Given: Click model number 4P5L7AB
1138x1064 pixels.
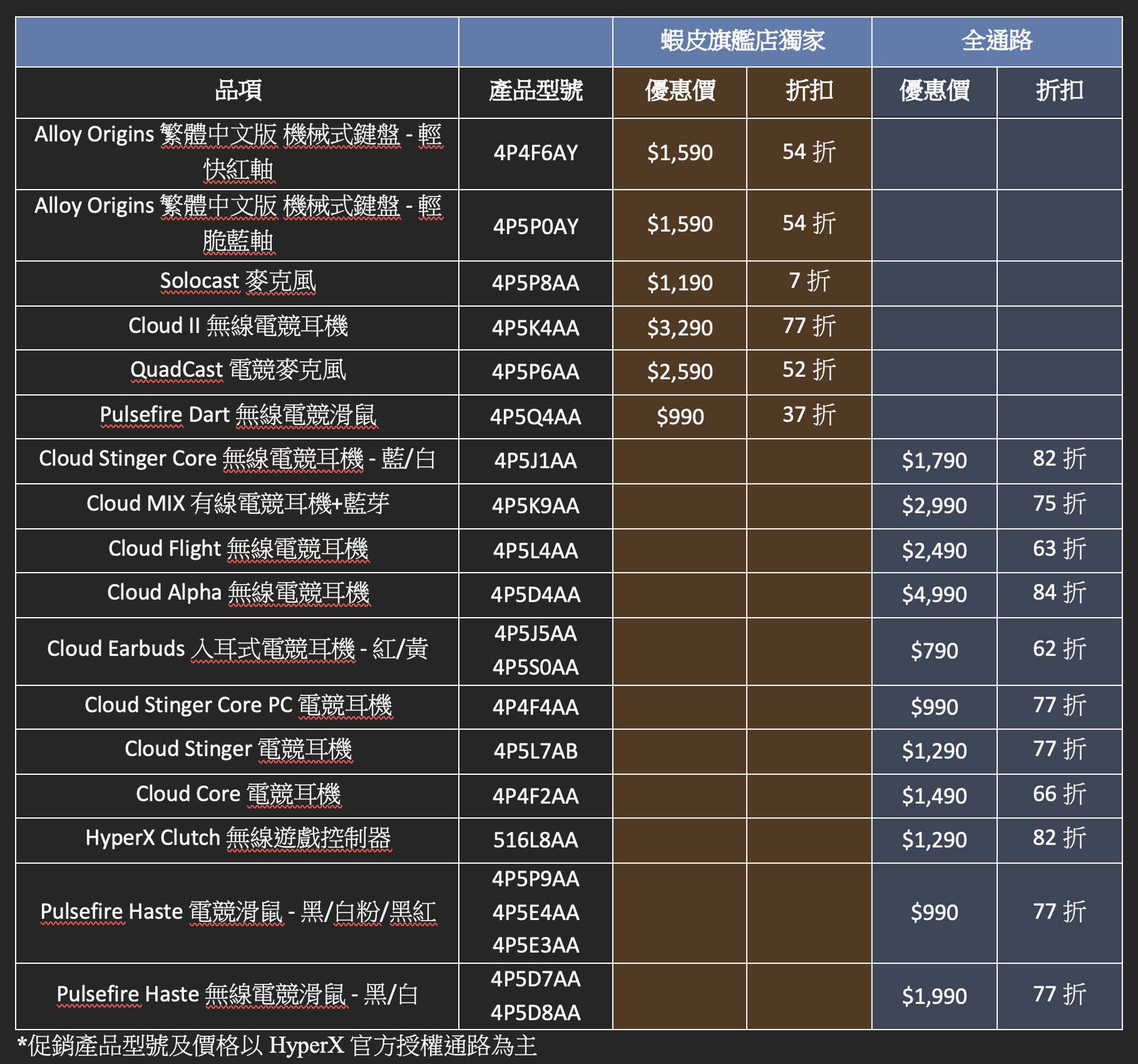Looking at the screenshot, I should click(x=535, y=751).
